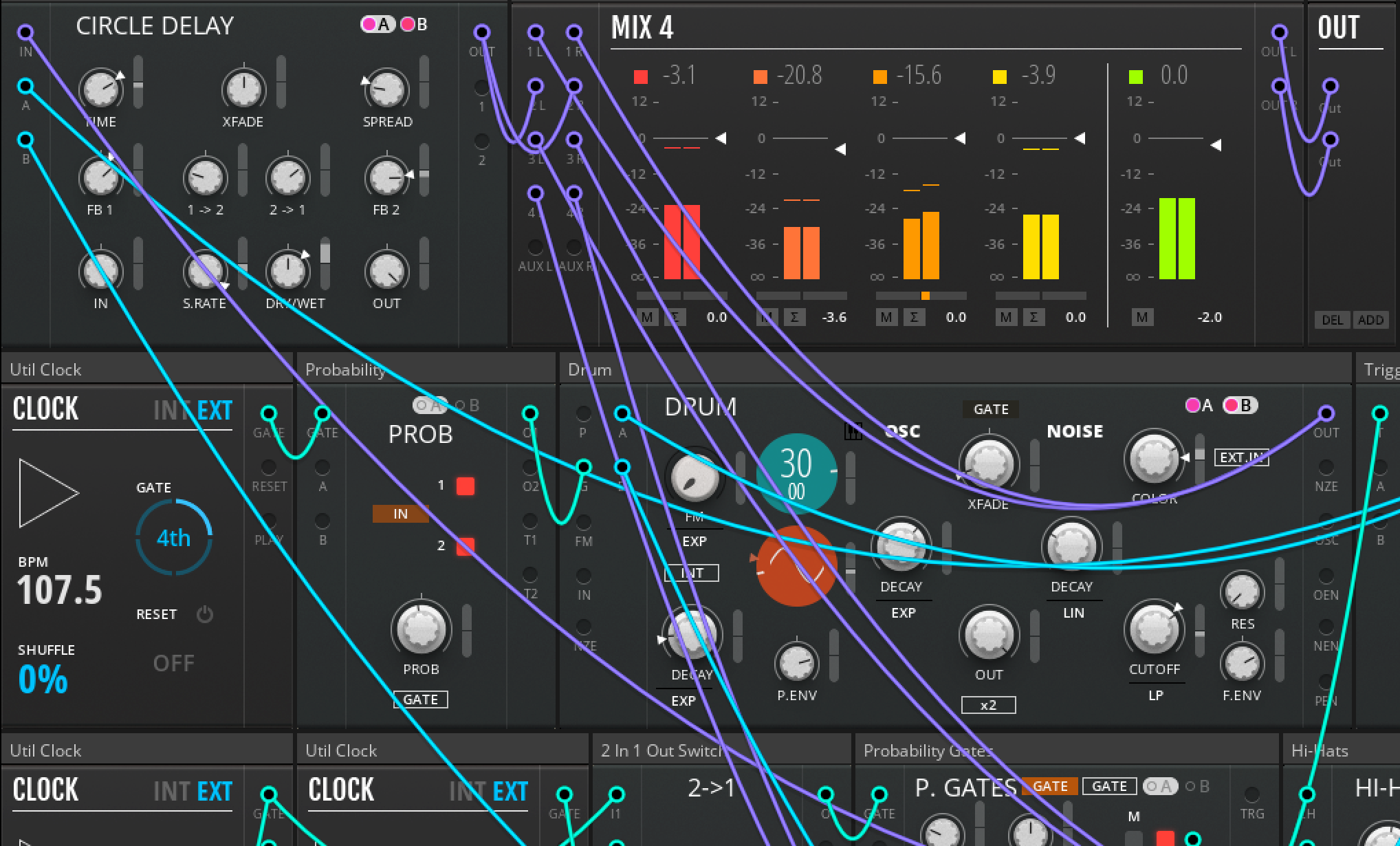Open the x2 selector under OUT knob
This screenshot has width=1400, height=846.
tap(988, 705)
